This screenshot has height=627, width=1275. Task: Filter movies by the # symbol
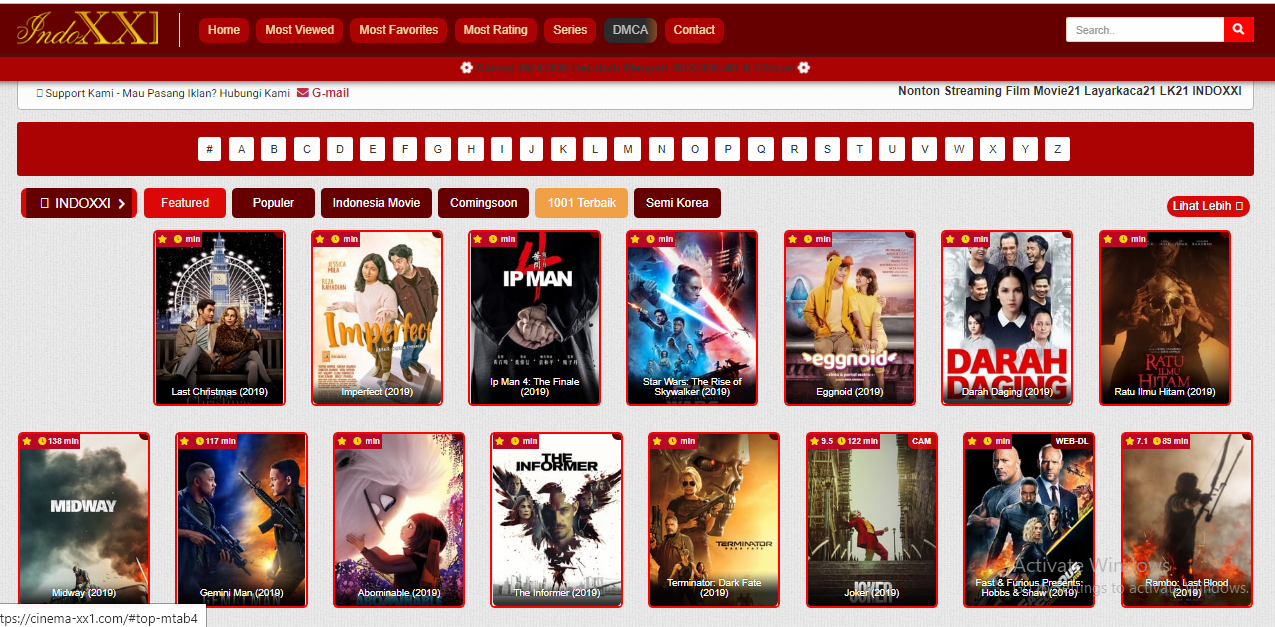tap(209, 150)
